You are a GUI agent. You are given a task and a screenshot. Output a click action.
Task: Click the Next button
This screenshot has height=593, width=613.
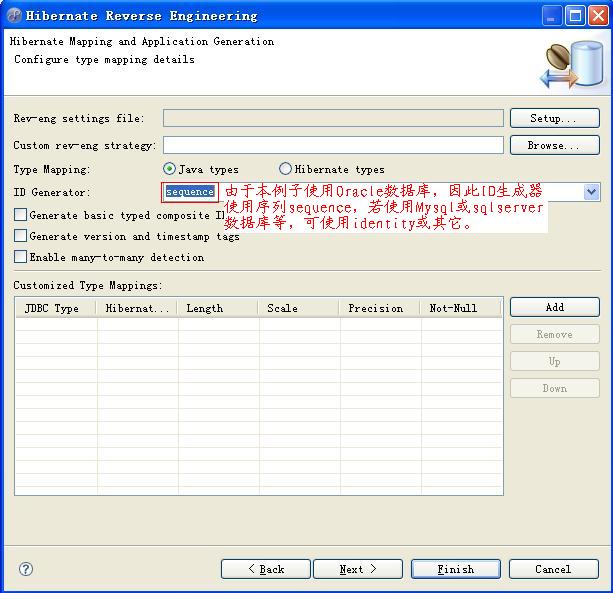point(358,569)
